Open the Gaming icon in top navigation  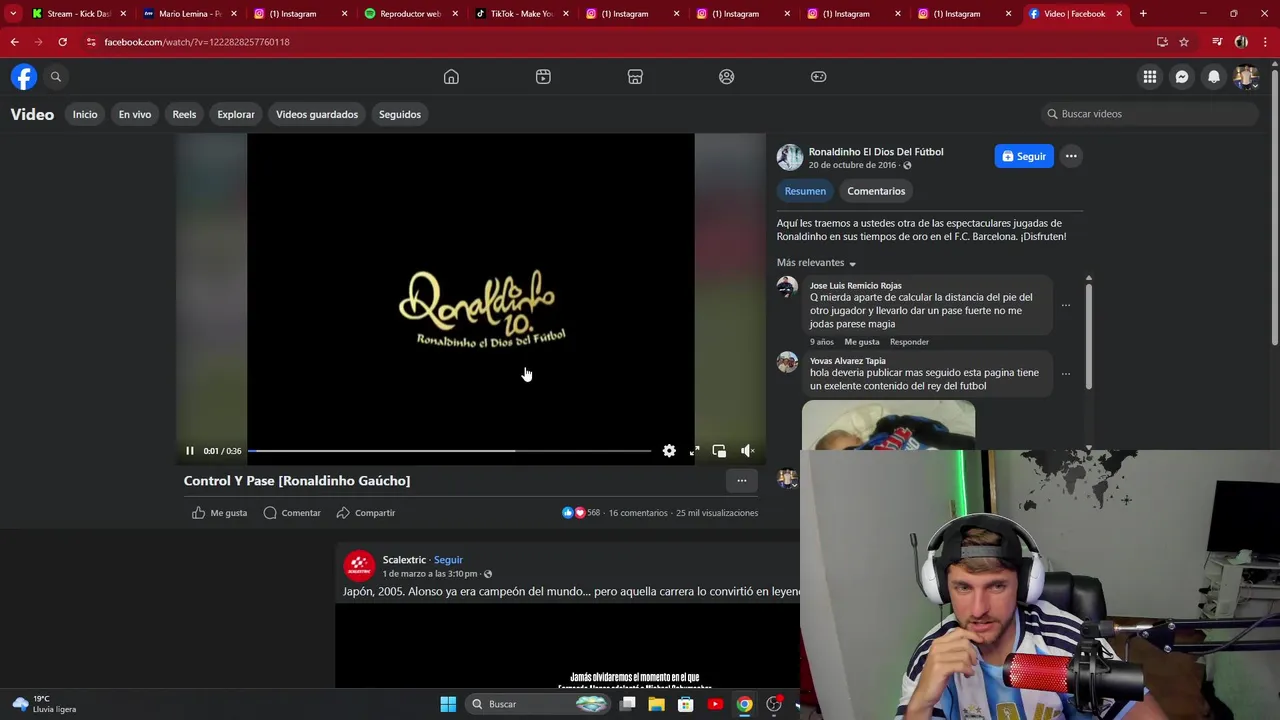point(819,77)
